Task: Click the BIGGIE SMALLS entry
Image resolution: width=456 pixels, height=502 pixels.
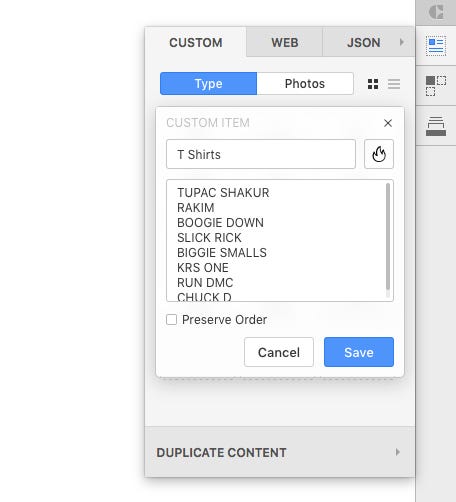Action: (222, 253)
